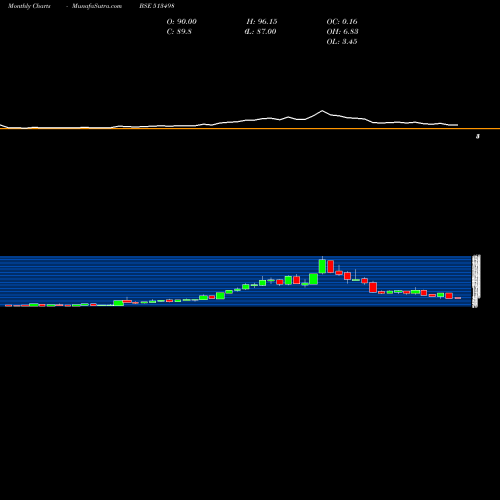Click the price axis labels beside the candlestick panel
The image size is (500, 500).
tap(476, 281)
